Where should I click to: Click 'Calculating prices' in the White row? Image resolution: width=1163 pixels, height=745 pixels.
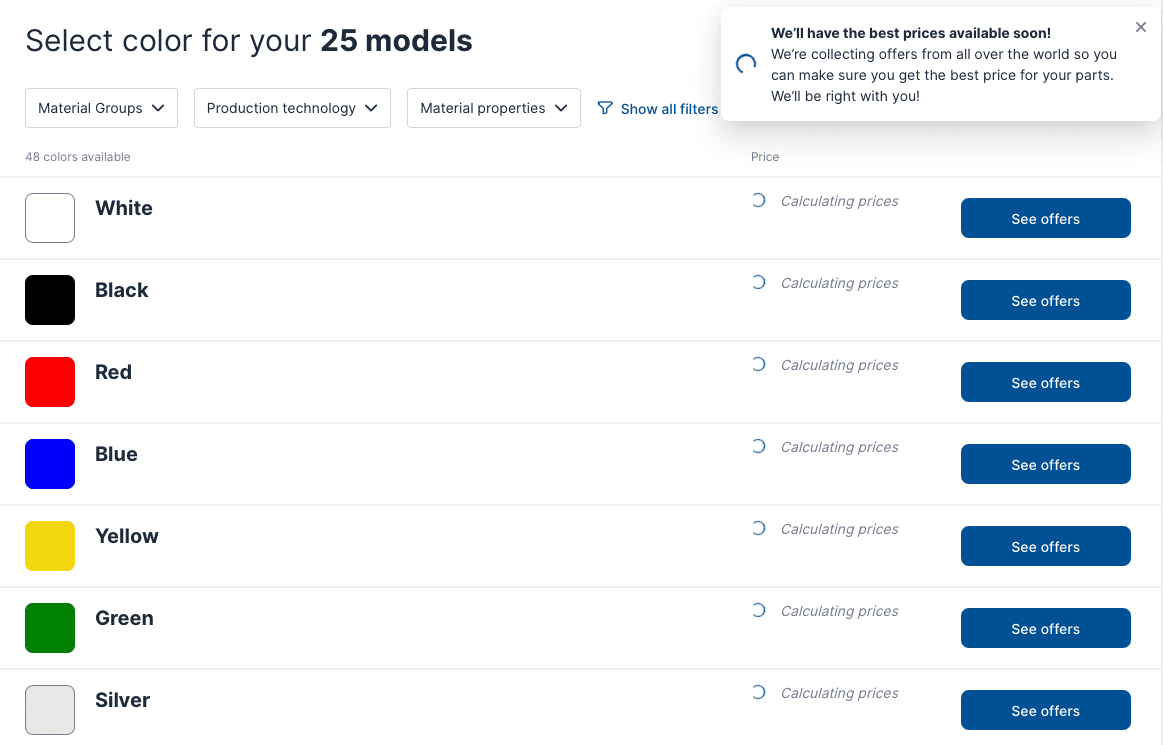840,201
